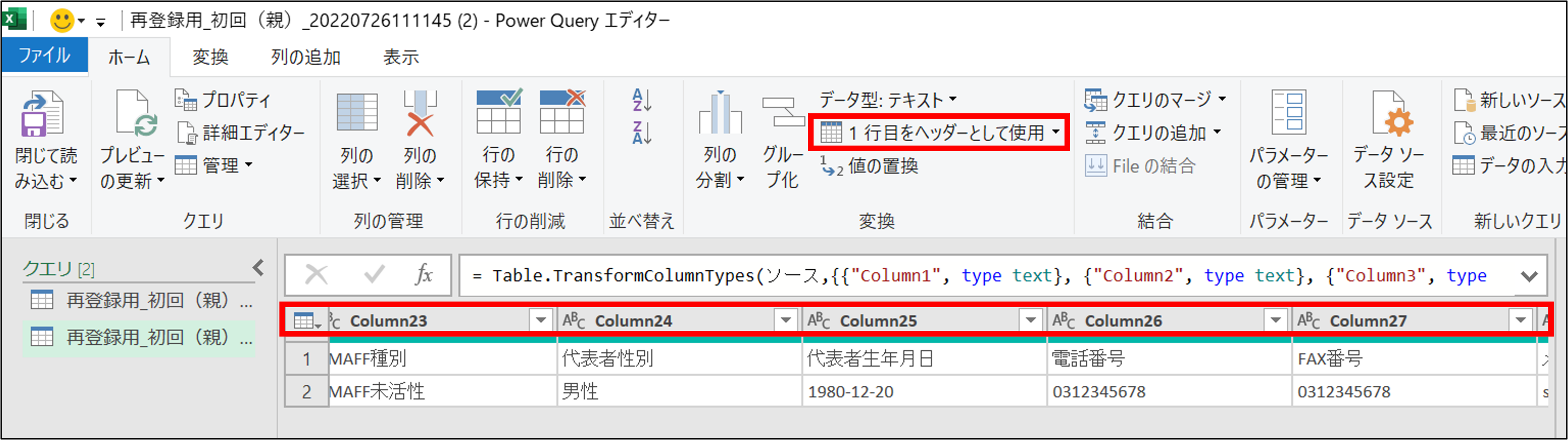The width and height of the screenshot is (1568, 440).
Task: Select the first query in the list
Action: click(x=140, y=300)
